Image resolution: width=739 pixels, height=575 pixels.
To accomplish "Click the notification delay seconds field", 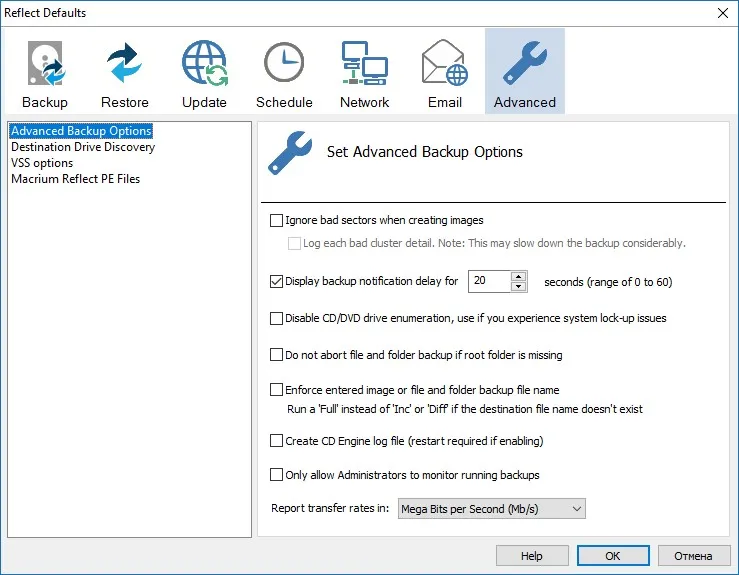I will 489,281.
